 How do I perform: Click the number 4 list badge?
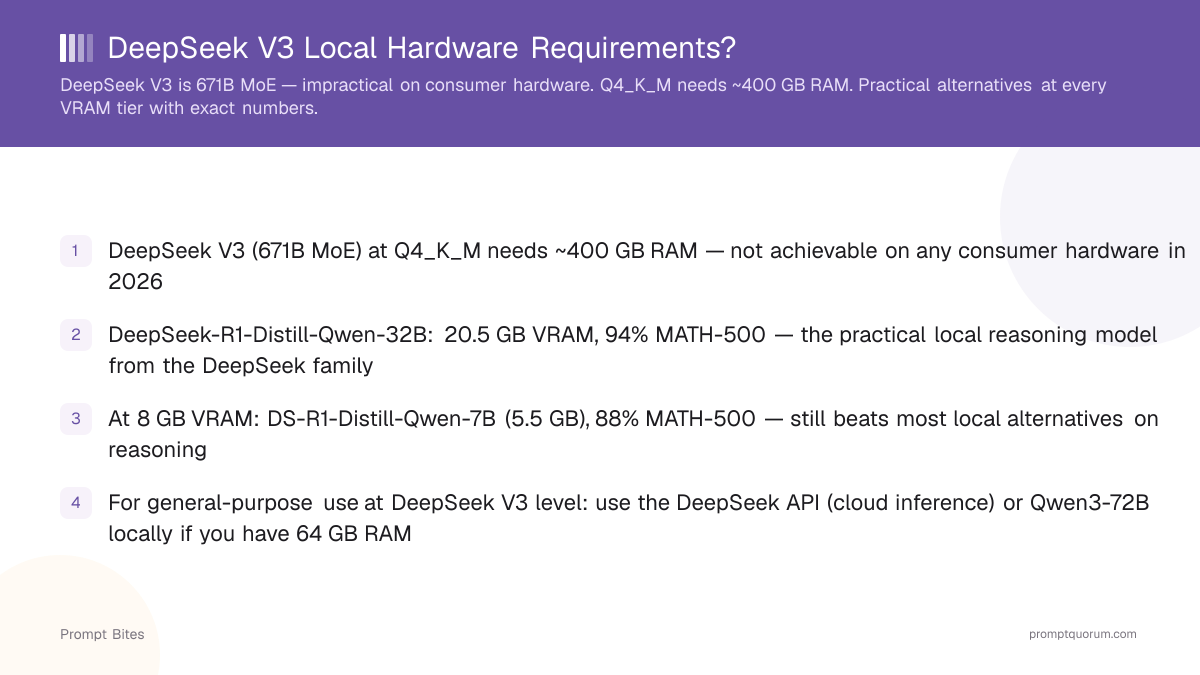(x=76, y=503)
